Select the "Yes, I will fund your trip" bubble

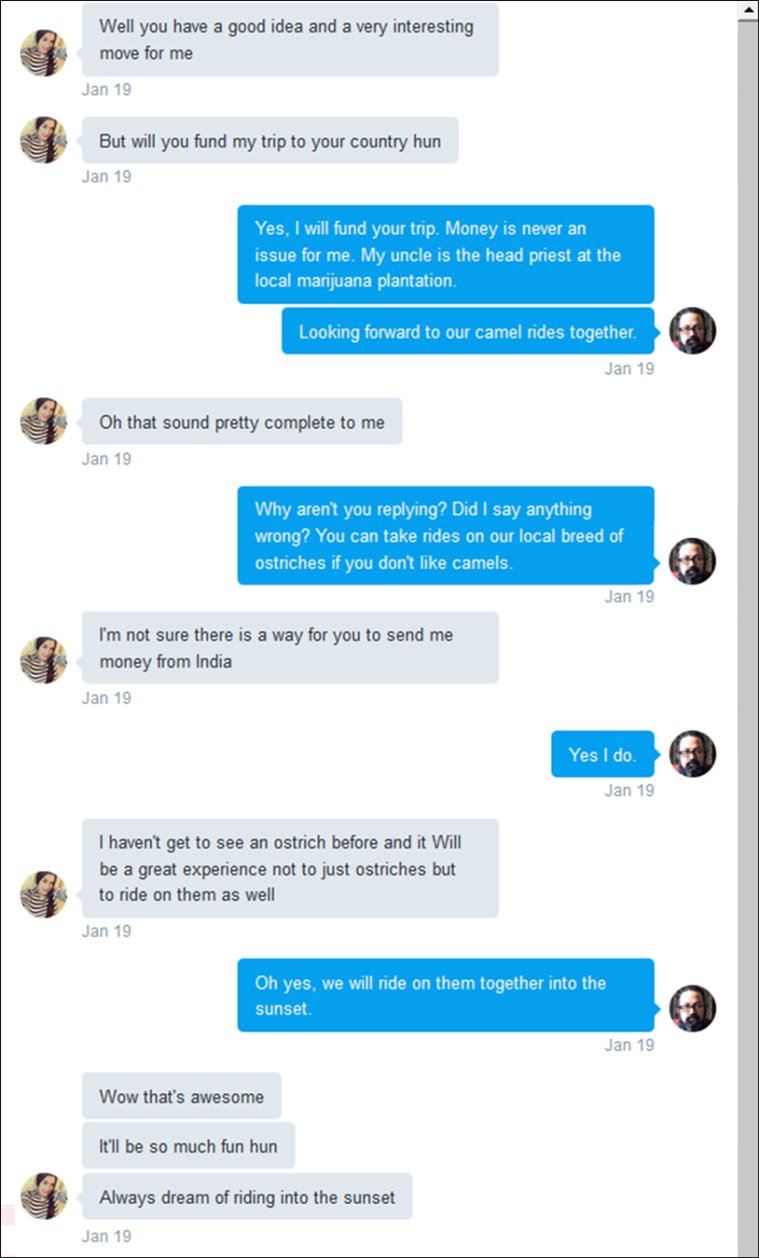point(445,254)
